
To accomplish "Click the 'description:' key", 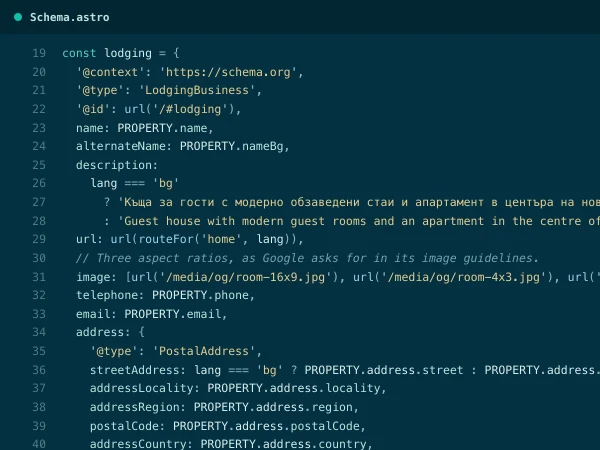I will [x=117, y=165].
